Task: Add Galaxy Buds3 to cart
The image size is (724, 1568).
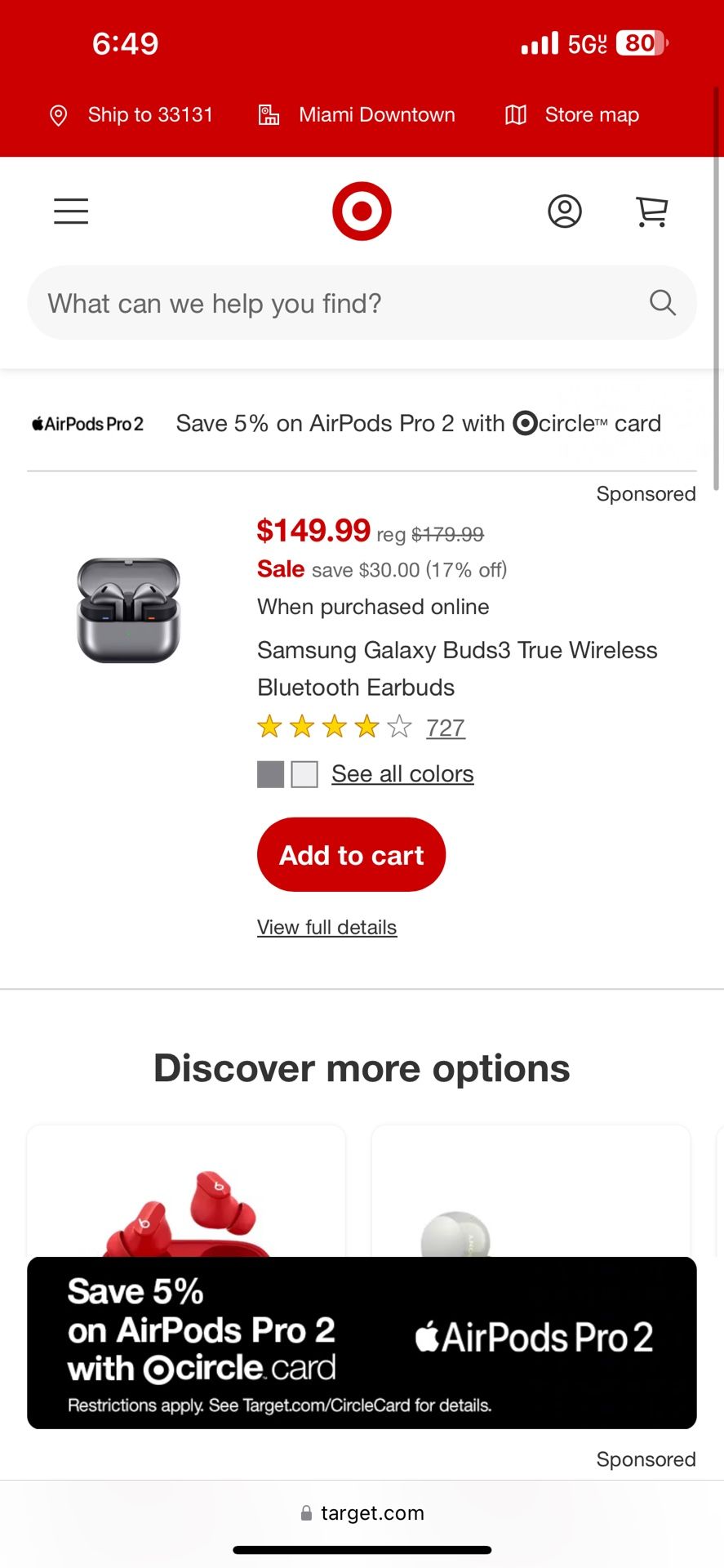Action: click(x=351, y=854)
